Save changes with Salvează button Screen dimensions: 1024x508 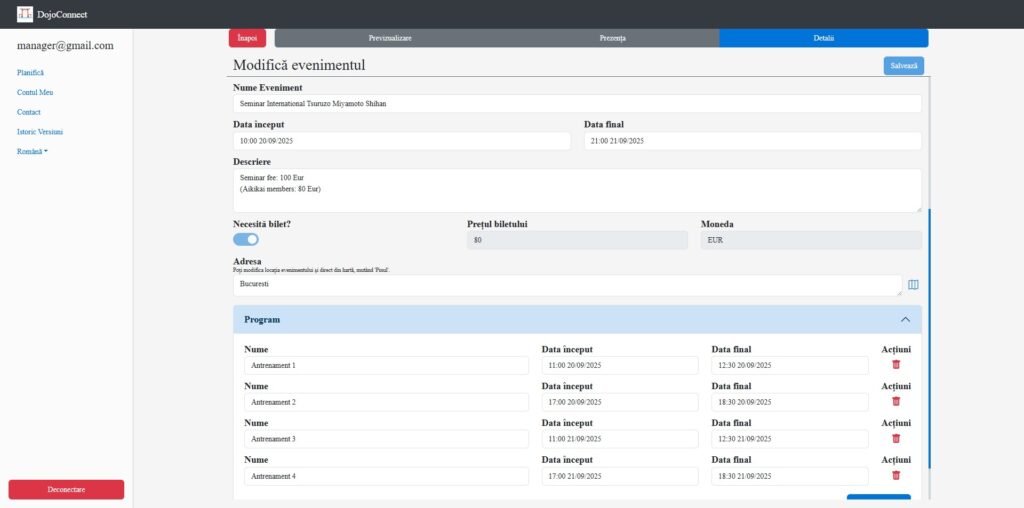(904, 66)
